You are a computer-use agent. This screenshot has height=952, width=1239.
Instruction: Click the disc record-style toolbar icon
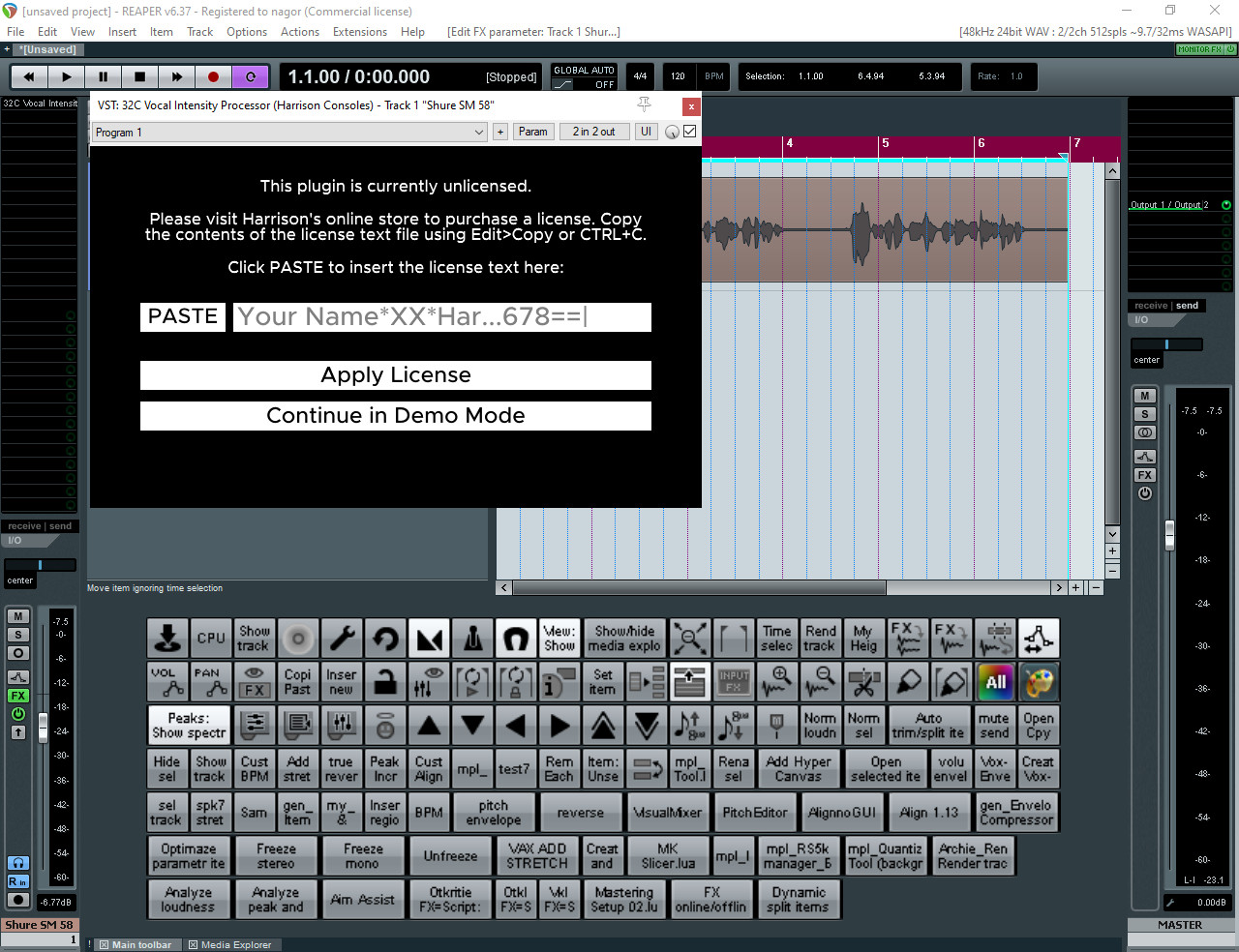(x=298, y=639)
